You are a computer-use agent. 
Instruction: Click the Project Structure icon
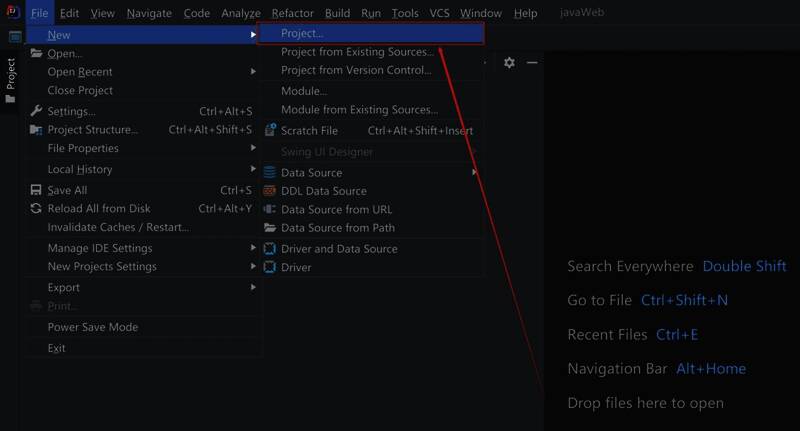(37, 130)
